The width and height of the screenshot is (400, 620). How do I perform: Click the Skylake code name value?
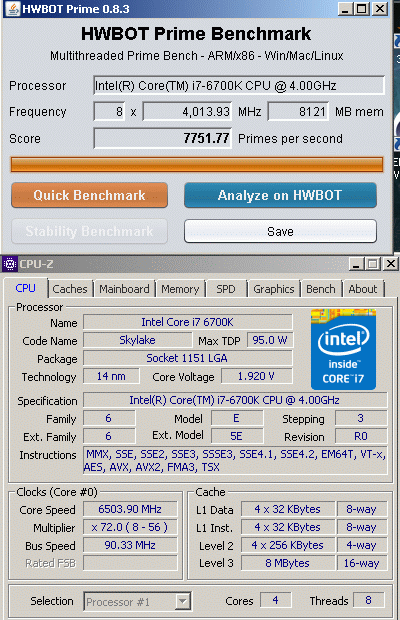click(x=137, y=340)
